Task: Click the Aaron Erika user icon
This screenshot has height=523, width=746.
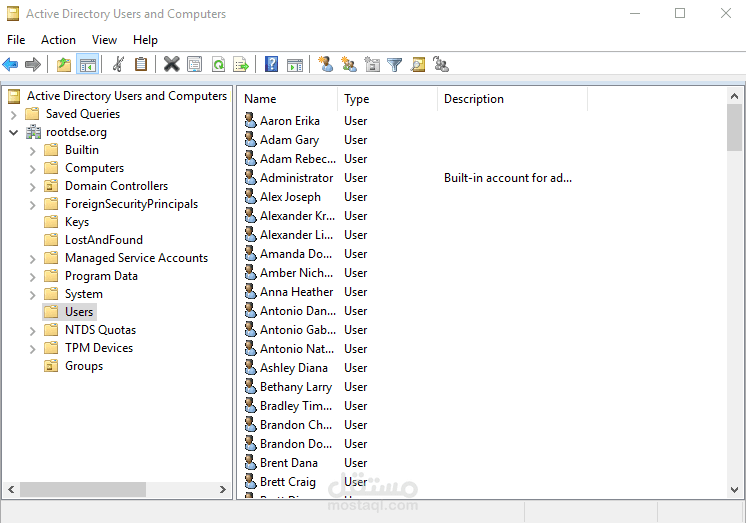Action: pos(250,120)
